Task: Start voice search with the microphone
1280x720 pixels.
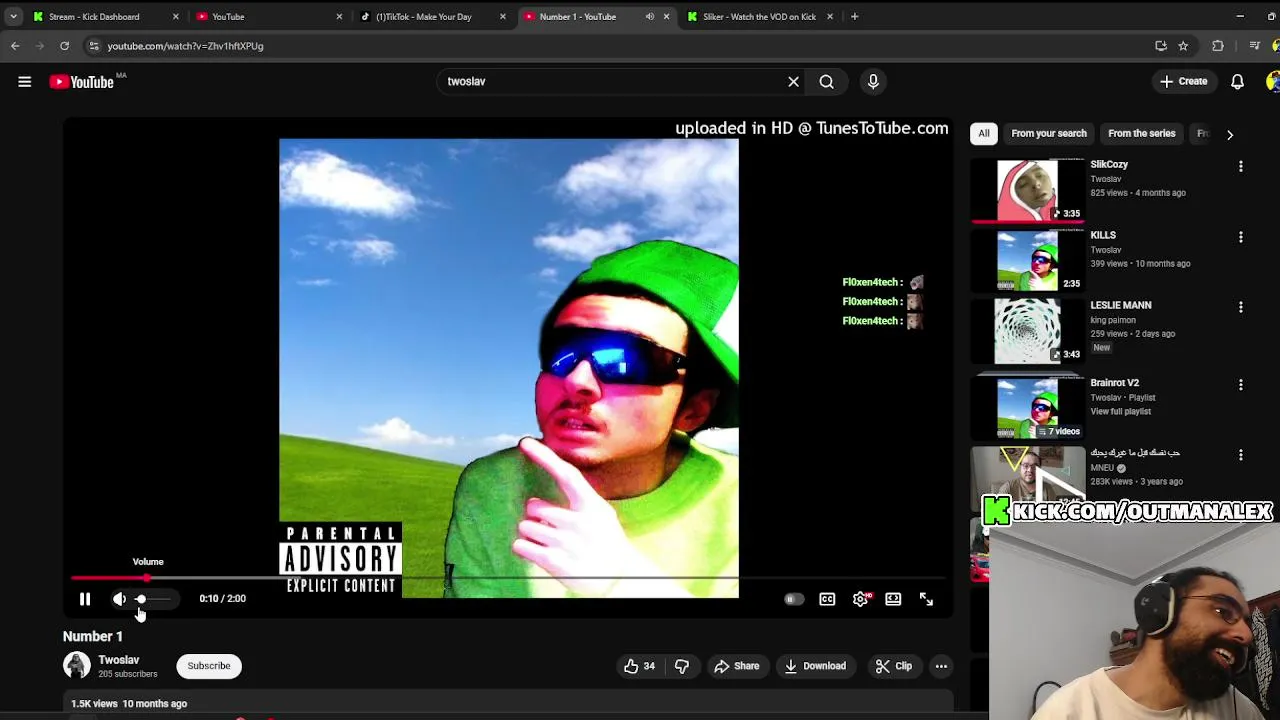Action: 873,82
